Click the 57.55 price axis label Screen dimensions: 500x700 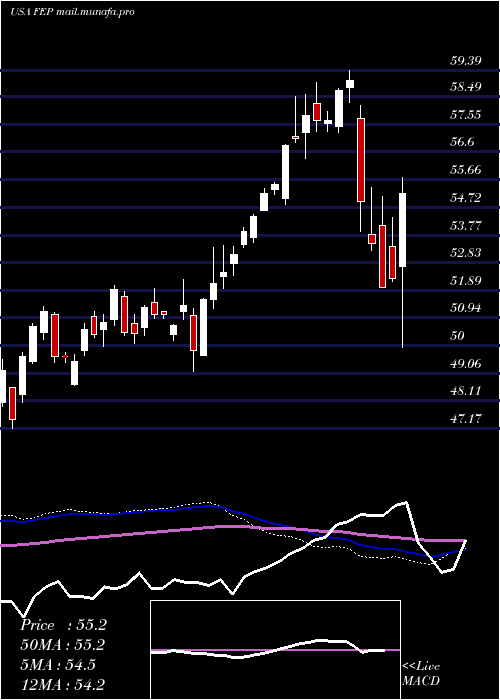point(465,115)
